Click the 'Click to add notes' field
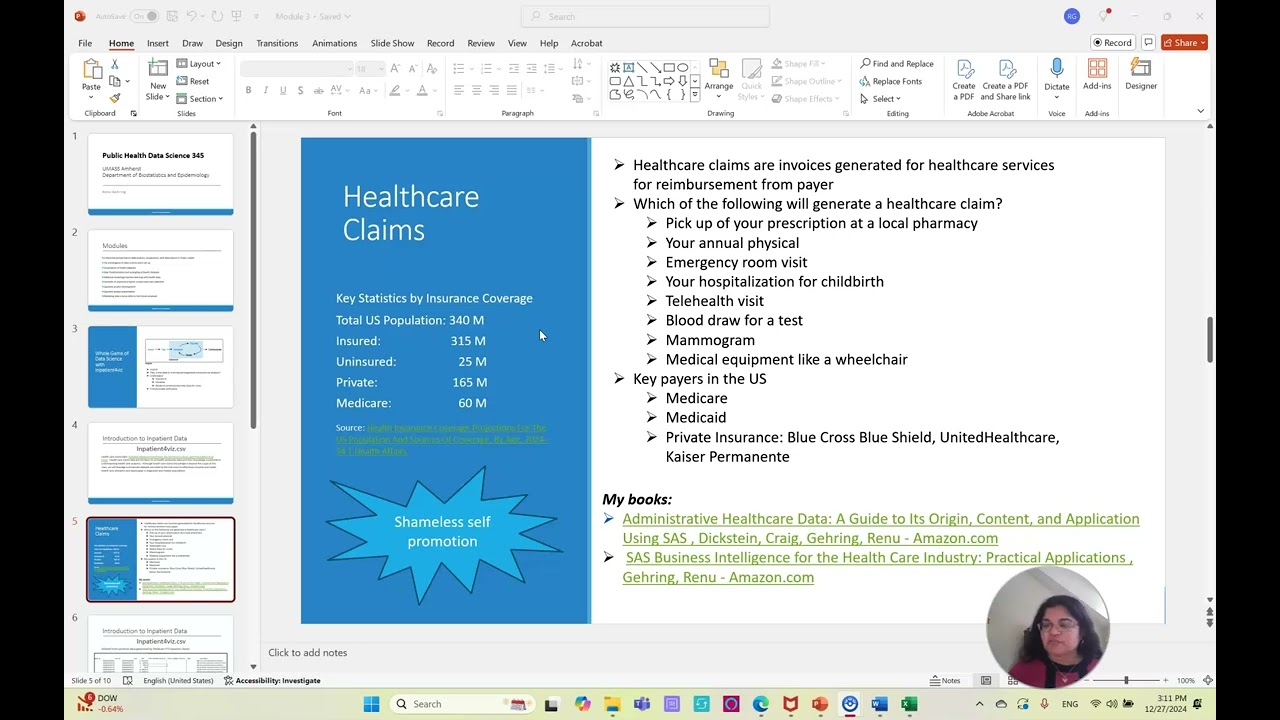Viewport: 1280px width, 720px height. (x=308, y=653)
